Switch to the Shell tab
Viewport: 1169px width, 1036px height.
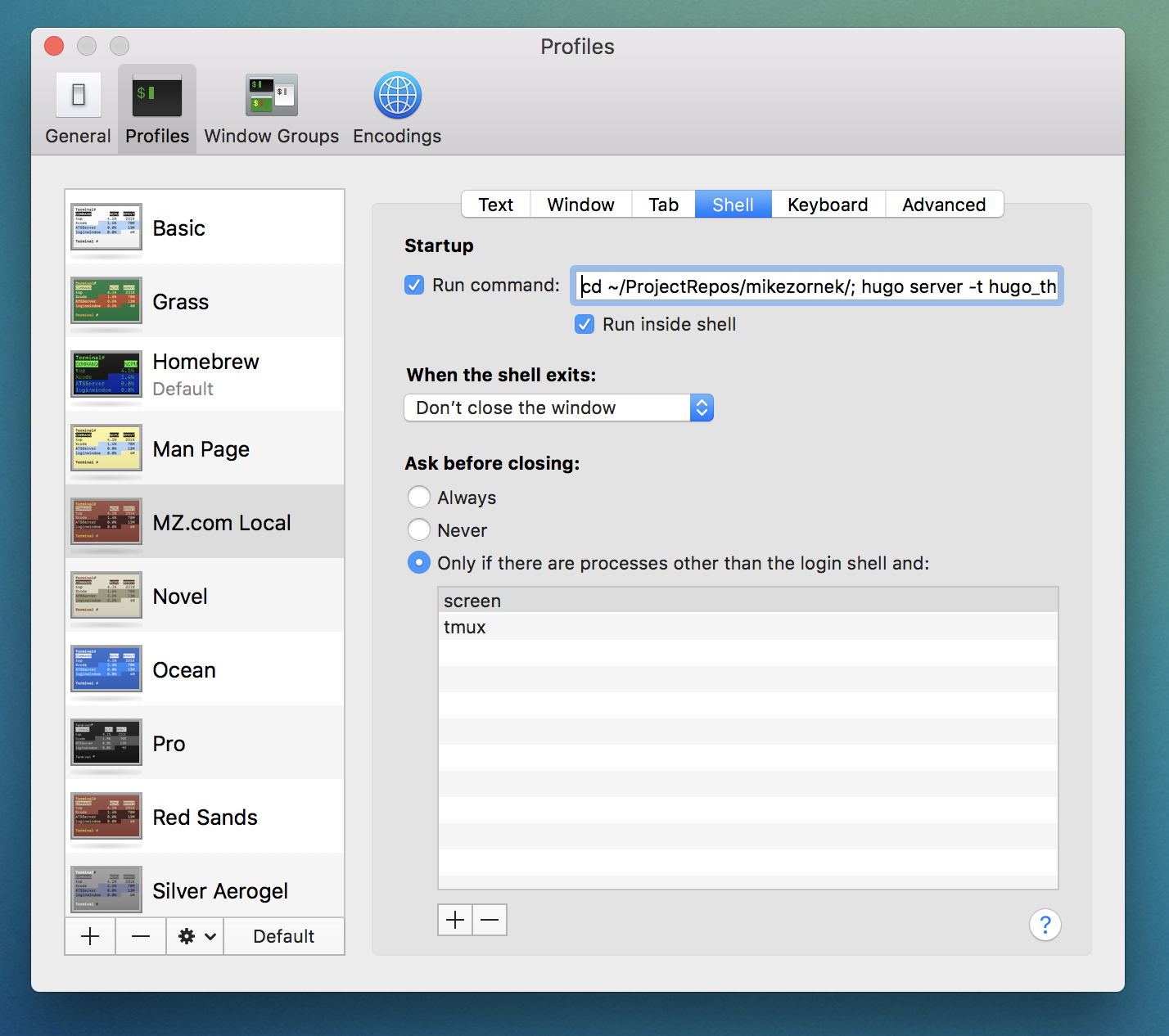[733, 205]
